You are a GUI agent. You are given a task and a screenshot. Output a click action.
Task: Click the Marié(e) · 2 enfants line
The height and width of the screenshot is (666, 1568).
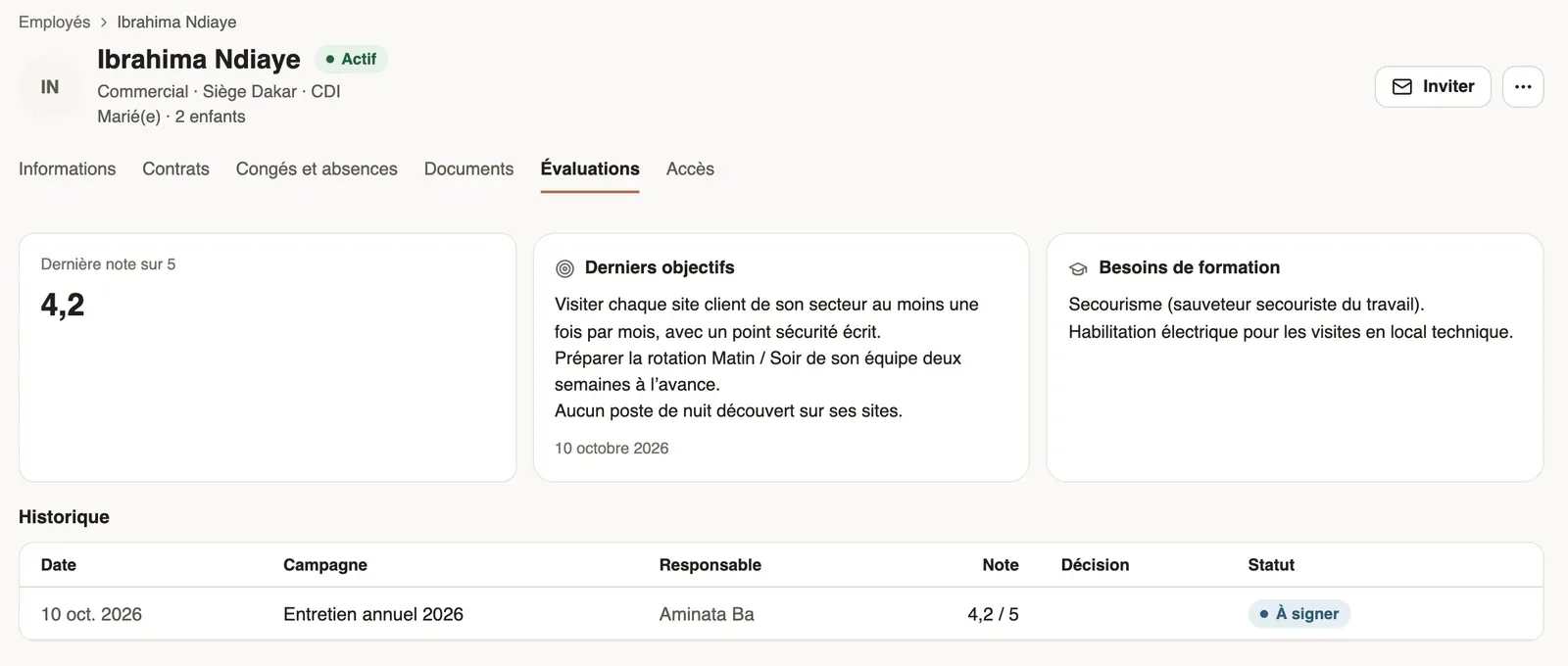[171, 117]
